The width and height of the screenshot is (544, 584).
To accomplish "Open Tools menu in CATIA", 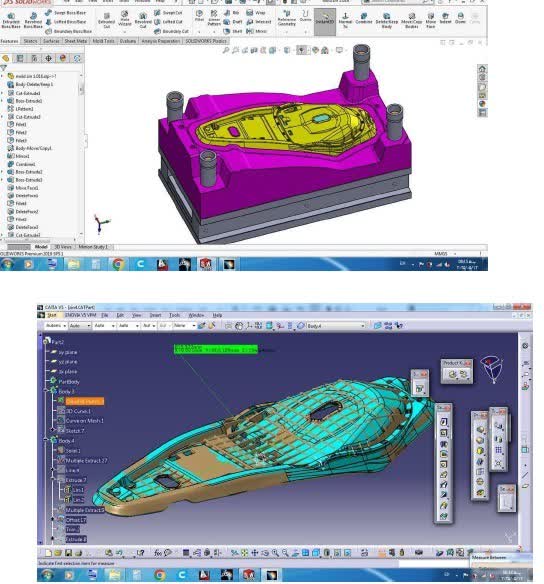I will (174, 315).
